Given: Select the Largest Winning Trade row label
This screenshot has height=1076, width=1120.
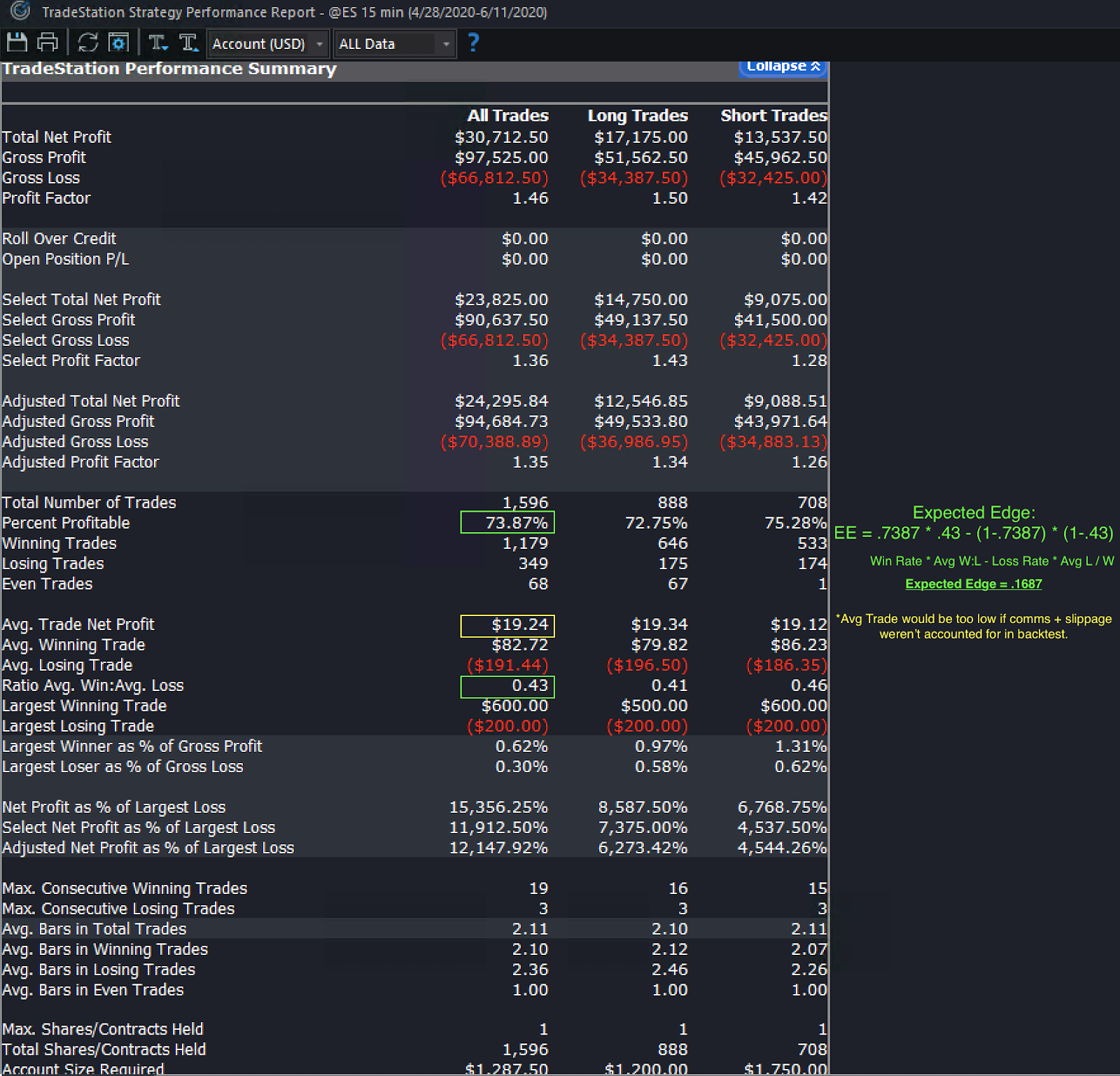Looking at the screenshot, I should click(x=85, y=706).
